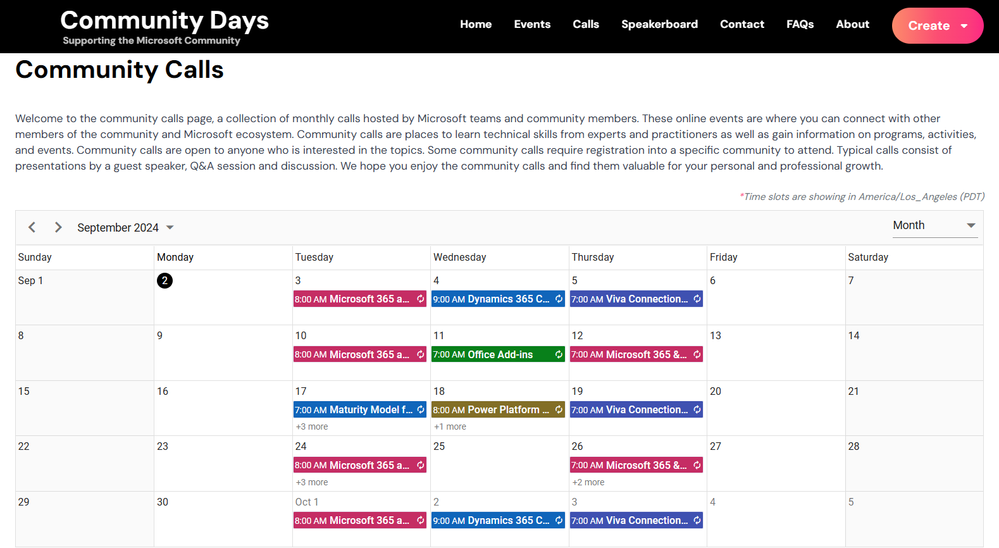Select the date 25 in the calendar

click(x=439, y=447)
